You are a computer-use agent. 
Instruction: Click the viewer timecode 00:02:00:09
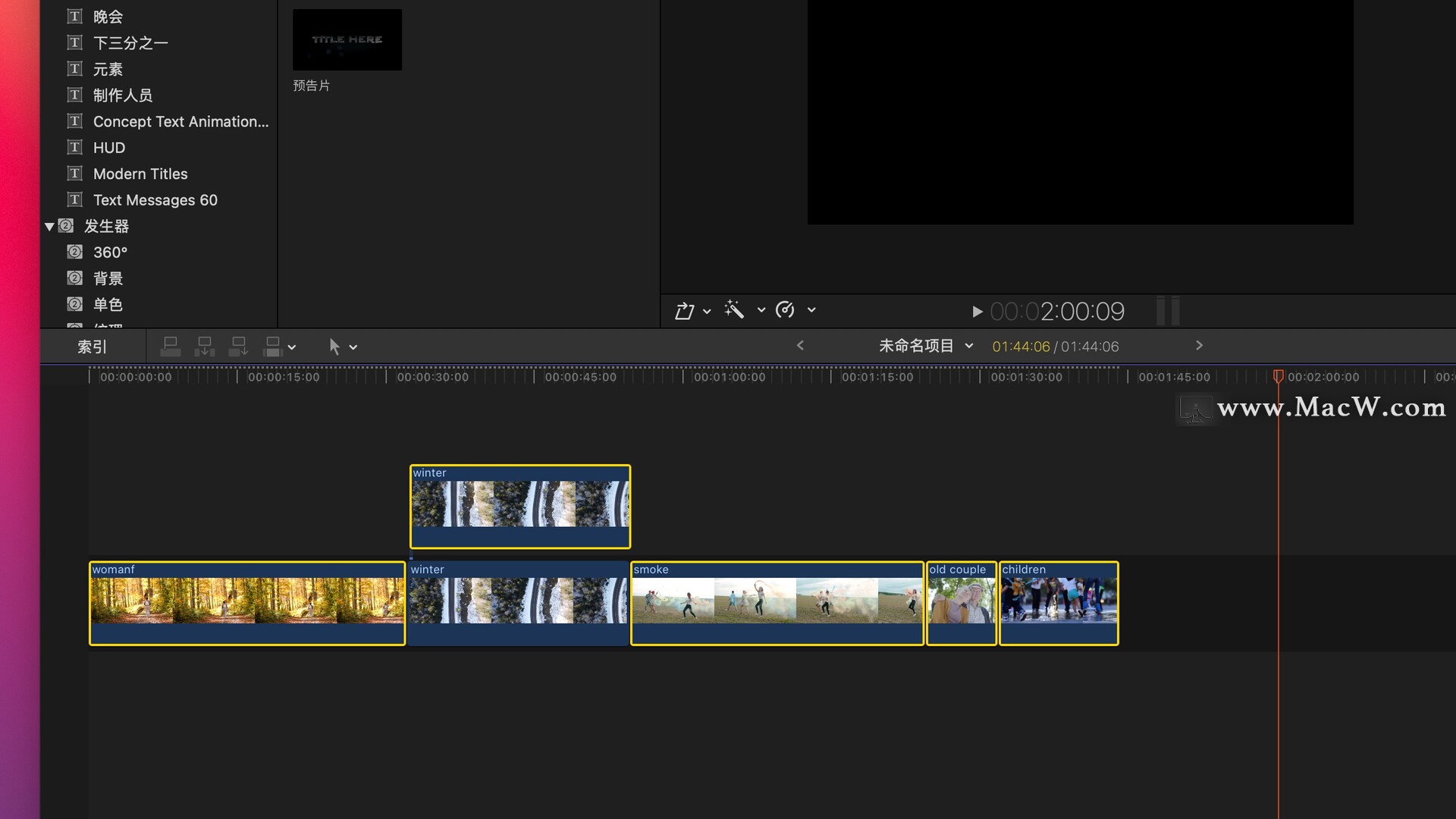pyautogui.click(x=1057, y=312)
